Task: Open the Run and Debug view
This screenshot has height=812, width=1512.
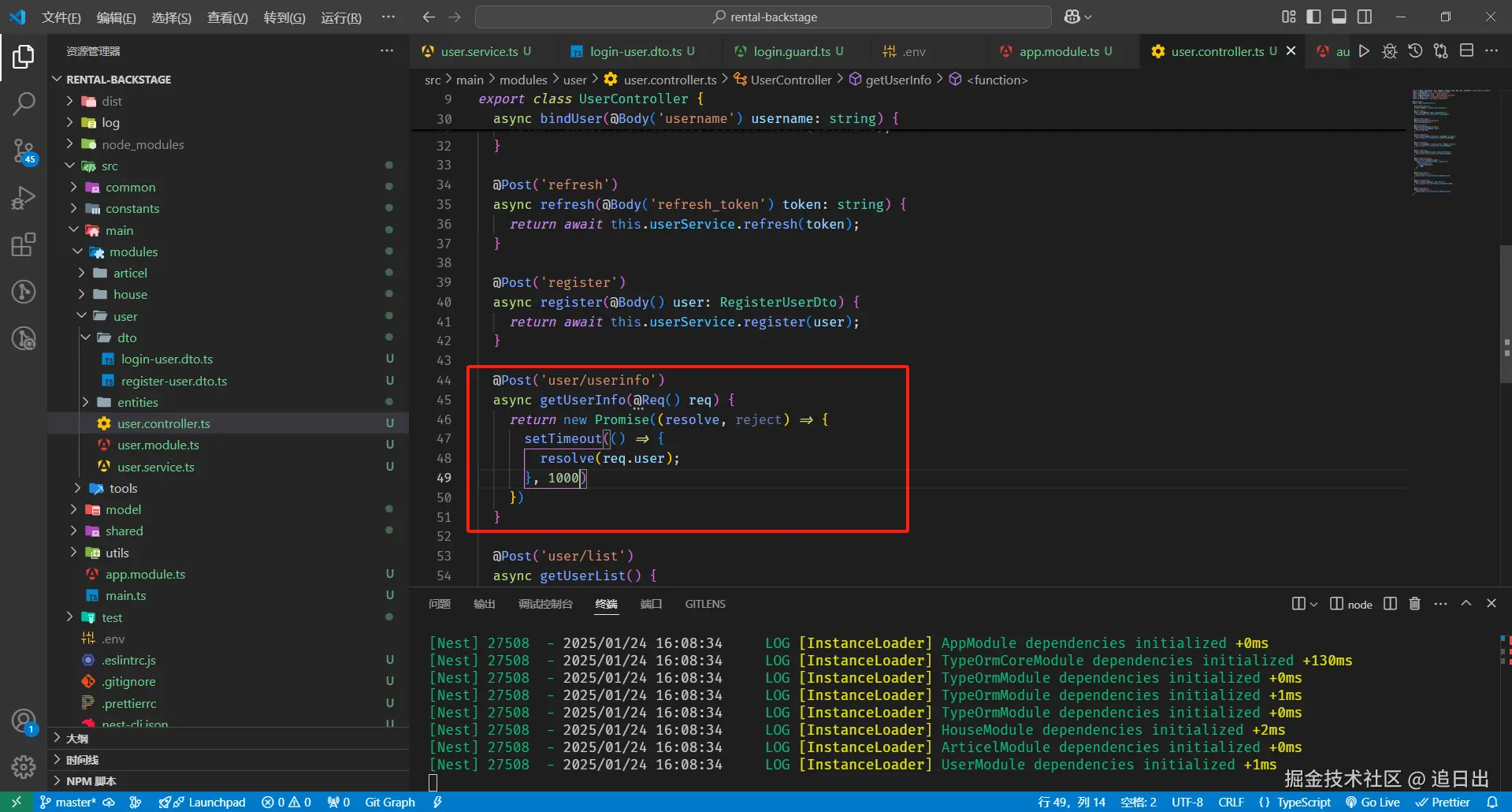Action: pyautogui.click(x=24, y=198)
